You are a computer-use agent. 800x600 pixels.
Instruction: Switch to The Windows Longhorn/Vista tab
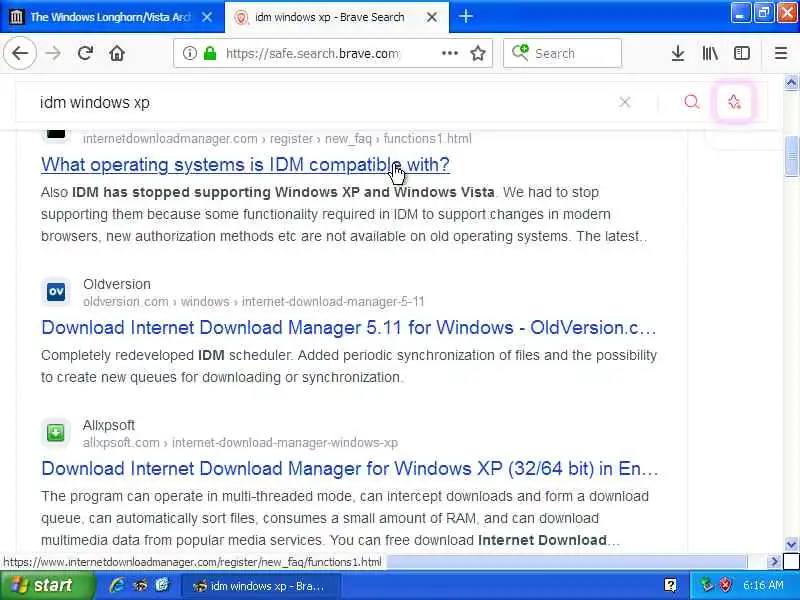click(x=111, y=17)
